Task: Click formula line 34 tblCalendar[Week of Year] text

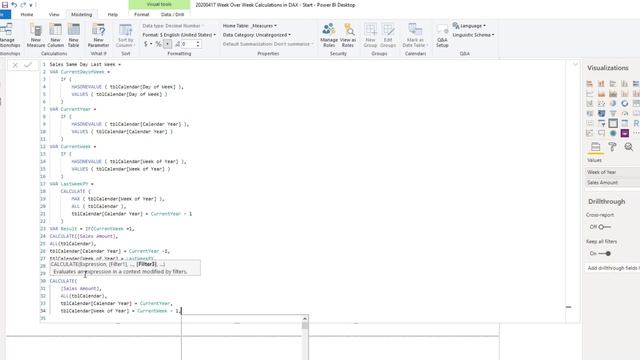Action: tap(95, 311)
